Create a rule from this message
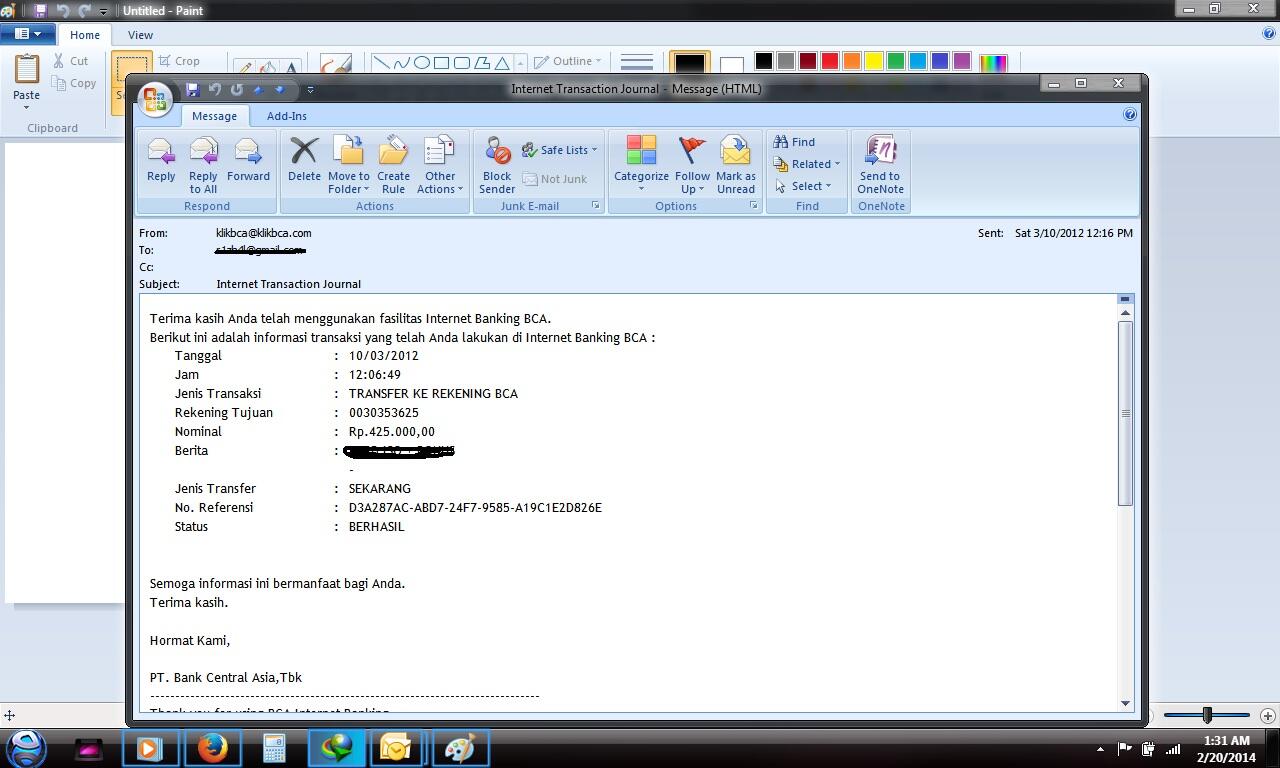 coord(393,164)
